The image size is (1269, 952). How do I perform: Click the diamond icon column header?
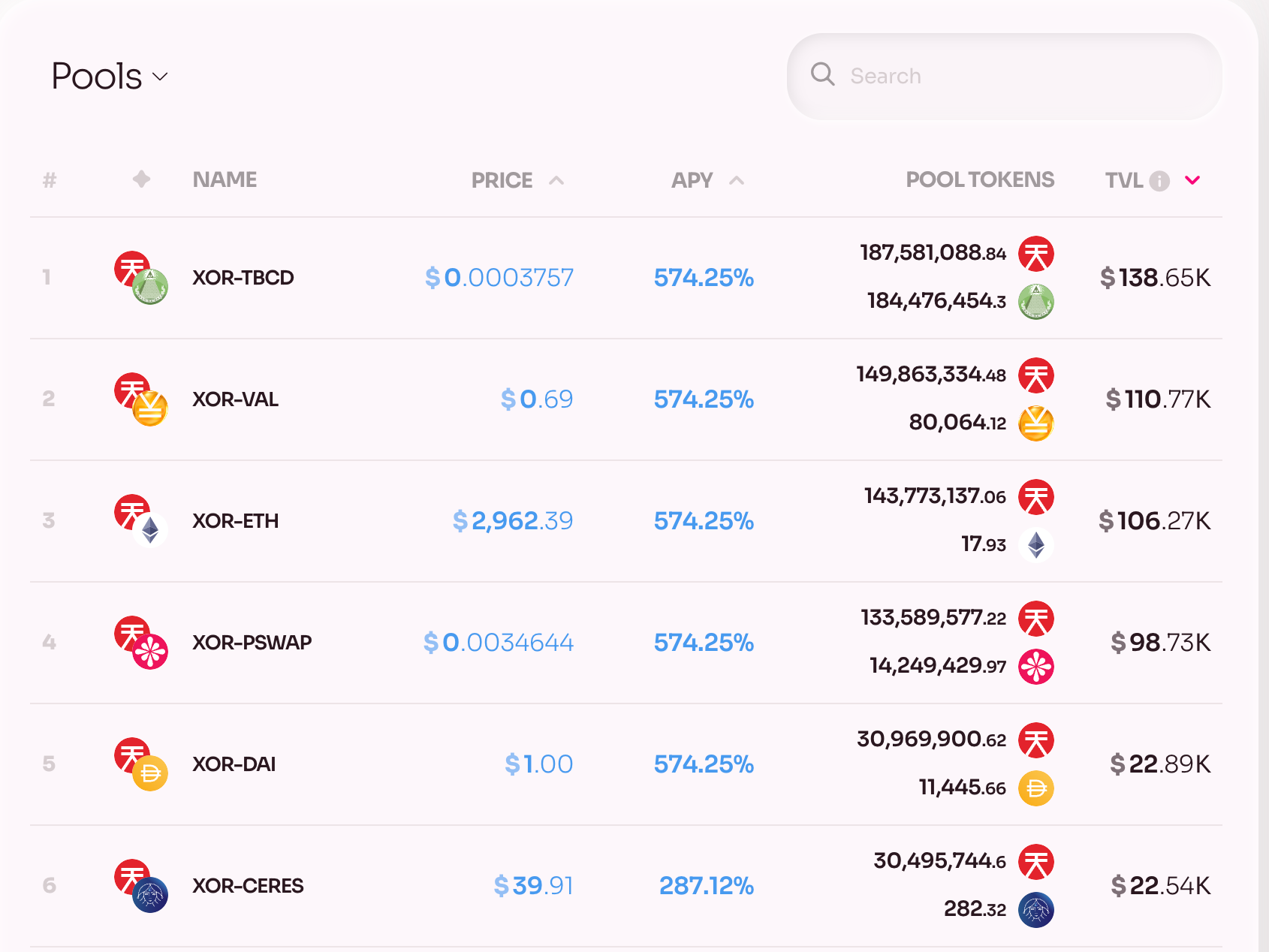tap(141, 179)
